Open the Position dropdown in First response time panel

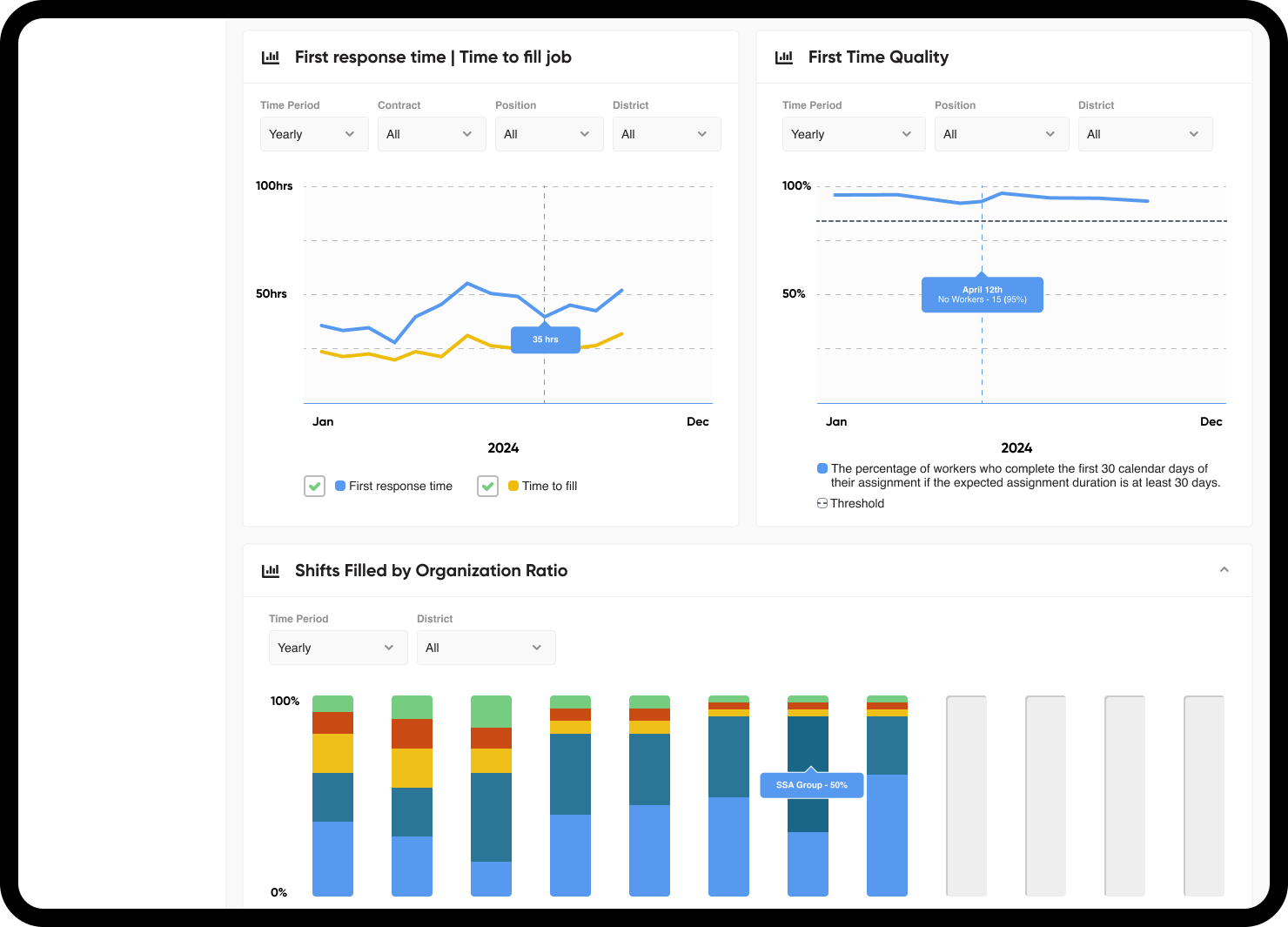(549, 134)
